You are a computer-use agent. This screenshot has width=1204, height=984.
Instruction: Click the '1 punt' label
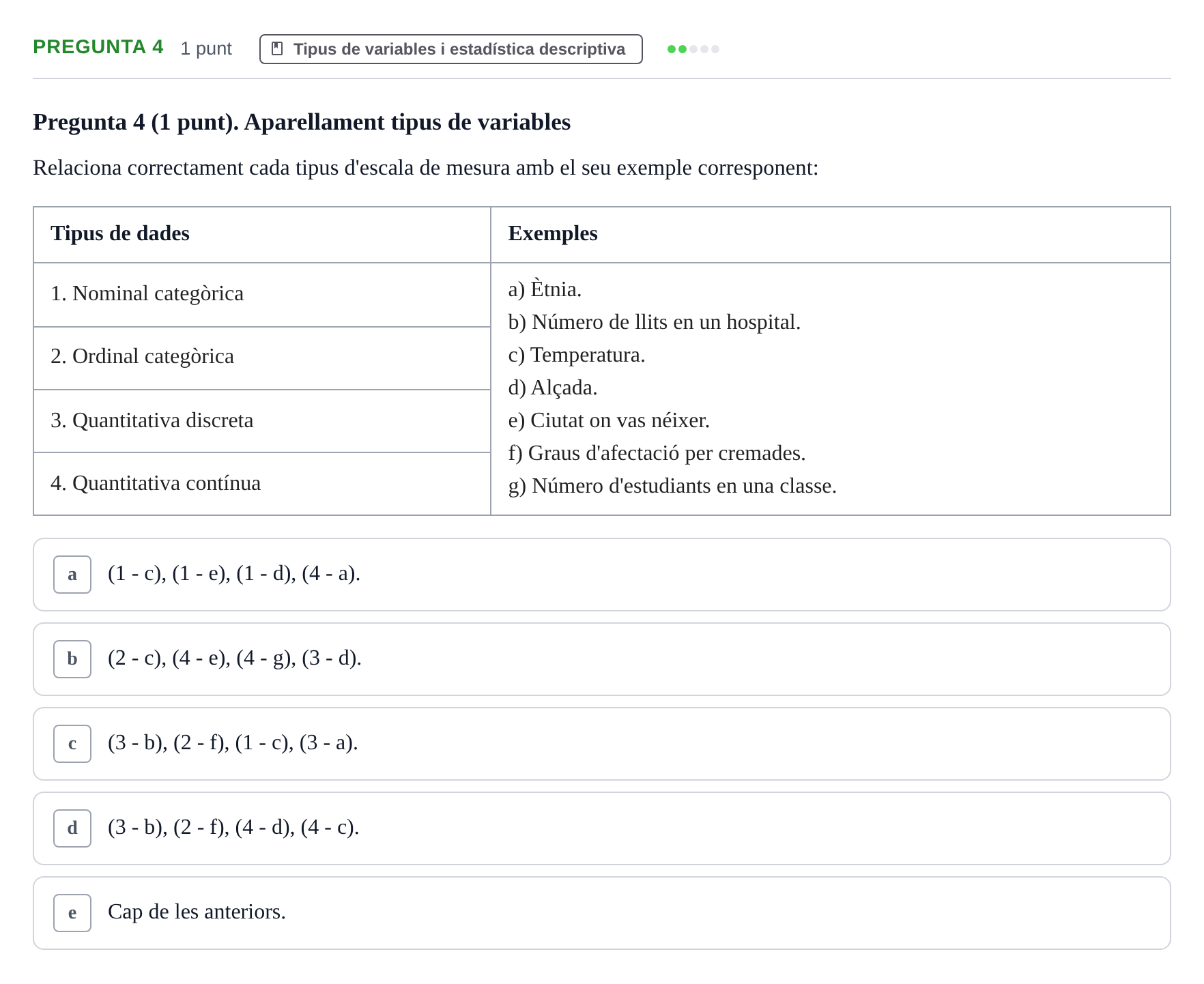(x=206, y=48)
